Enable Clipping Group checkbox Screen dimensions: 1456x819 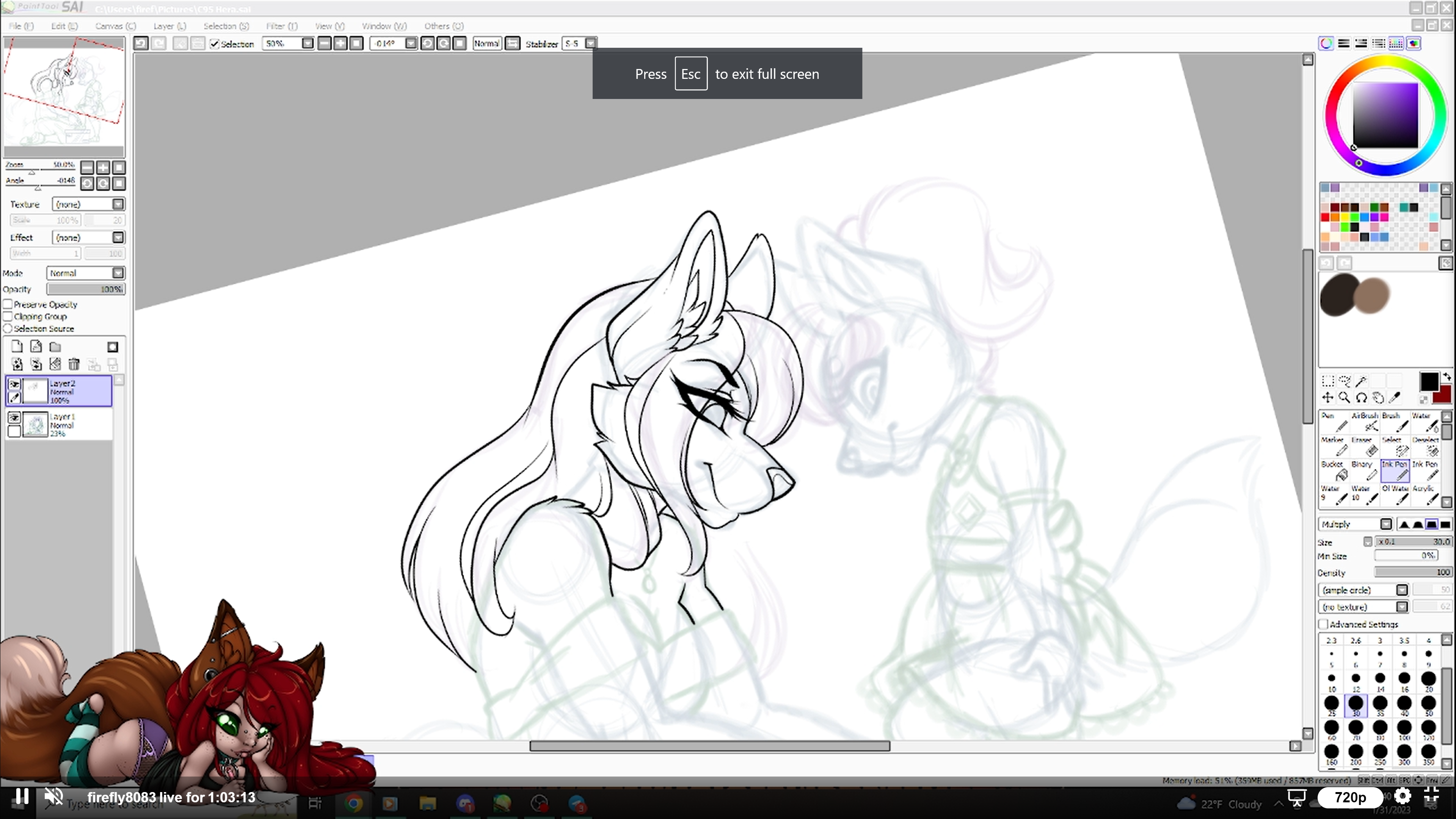click(8, 317)
